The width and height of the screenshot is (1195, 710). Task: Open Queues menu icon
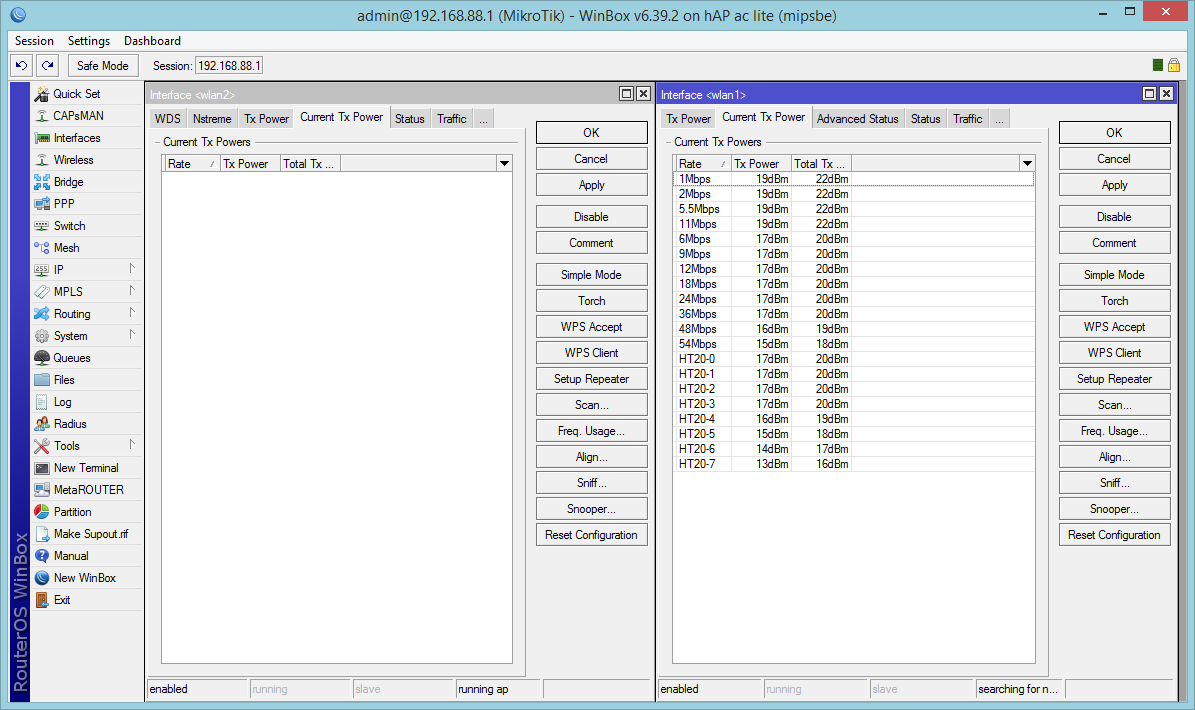pos(42,358)
